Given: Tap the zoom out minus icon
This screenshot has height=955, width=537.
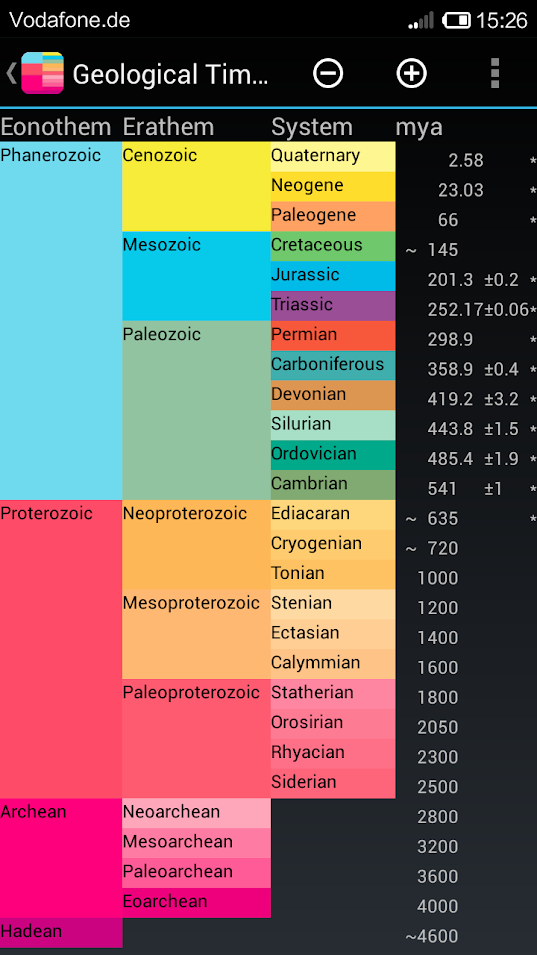Looking at the screenshot, I should click(x=328, y=74).
